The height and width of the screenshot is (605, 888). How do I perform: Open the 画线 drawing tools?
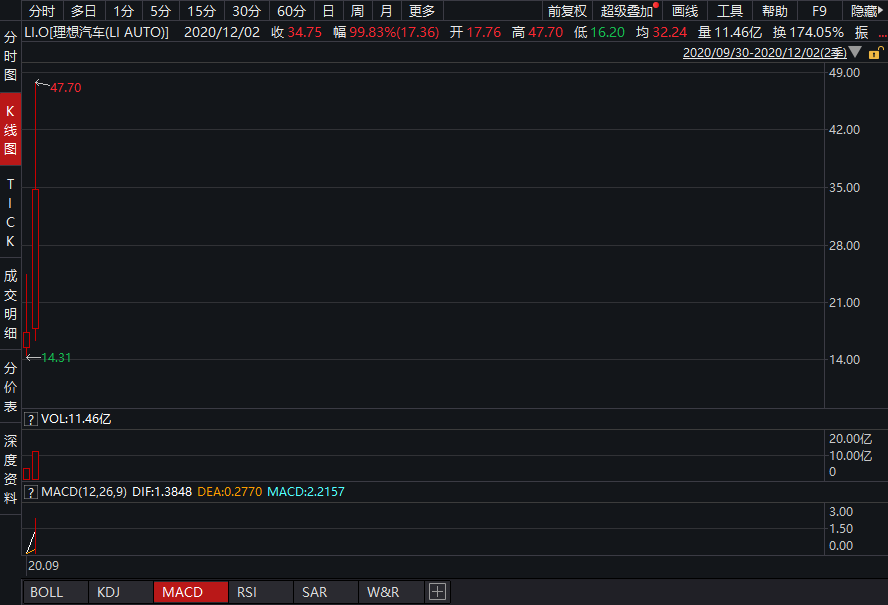[x=685, y=11]
